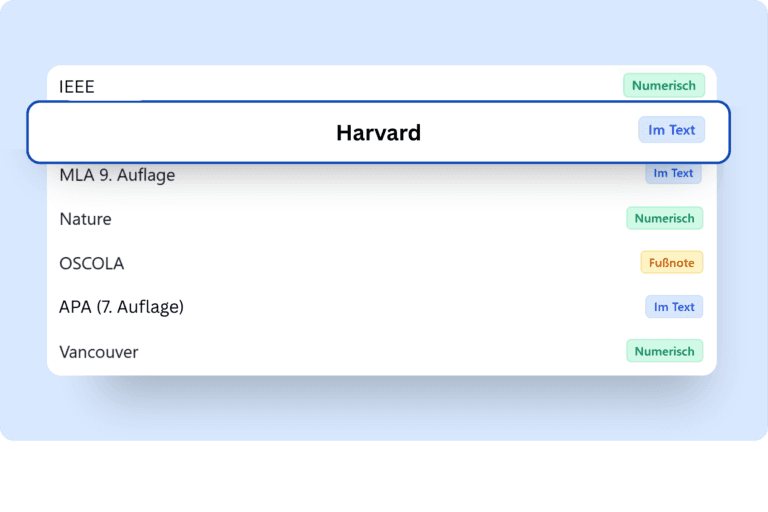Select the IEEE citation style
Screen dimensions: 768x512
pos(77,86)
